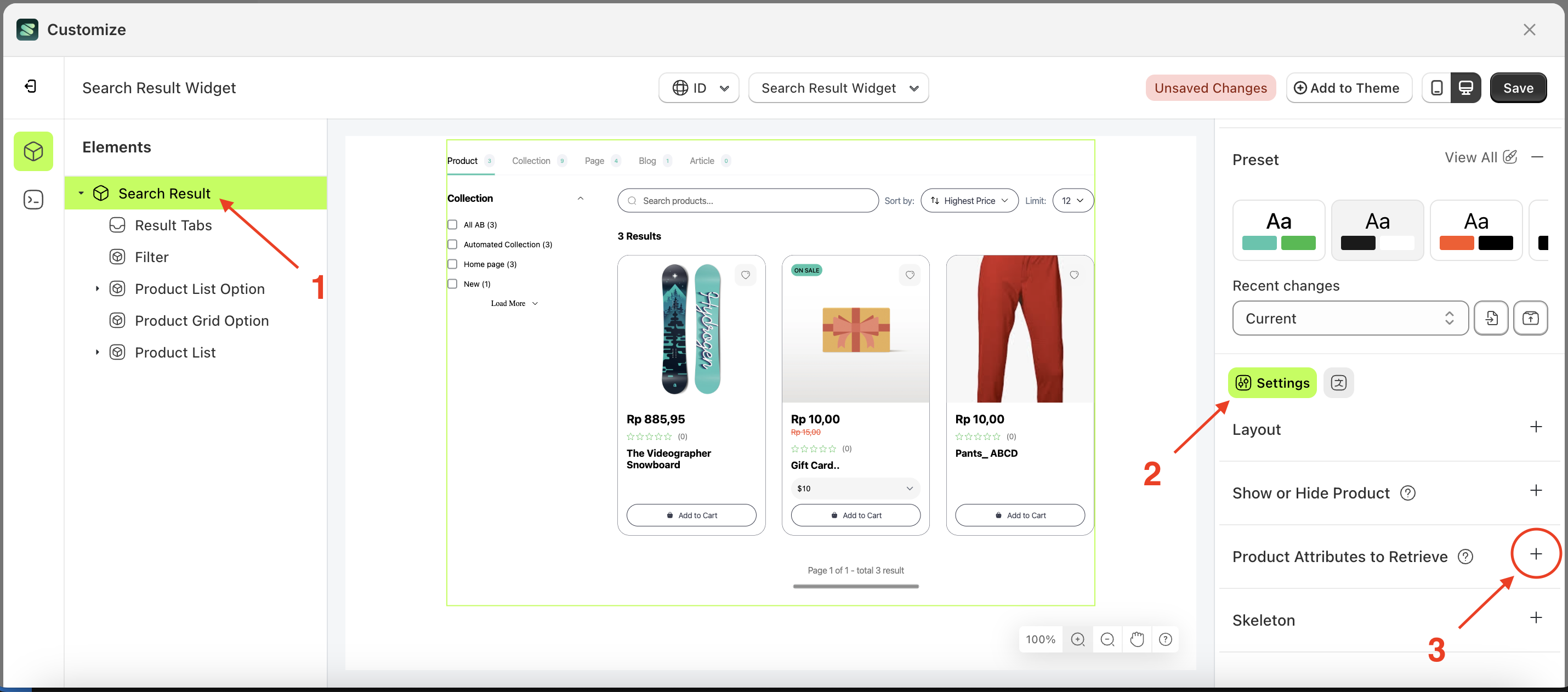Image resolution: width=1568 pixels, height=692 pixels.
Task: Expand Product Attributes to Retrieve section
Action: pyautogui.click(x=1535, y=554)
